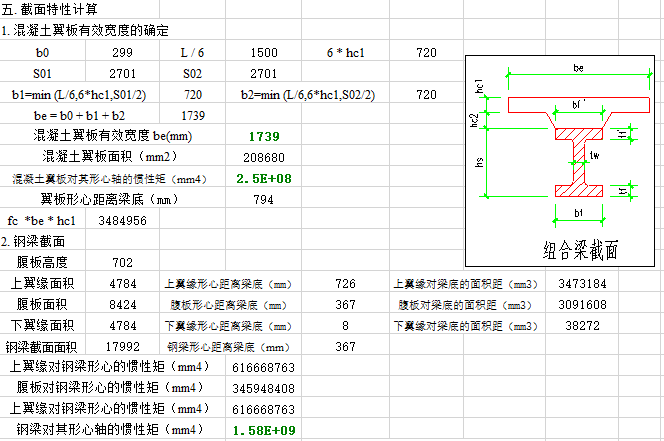The image size is (664, 441).
Task: Select the 'b2=min (L/6,6*hc1,S02/2)' cell
Action: [308, 94]
